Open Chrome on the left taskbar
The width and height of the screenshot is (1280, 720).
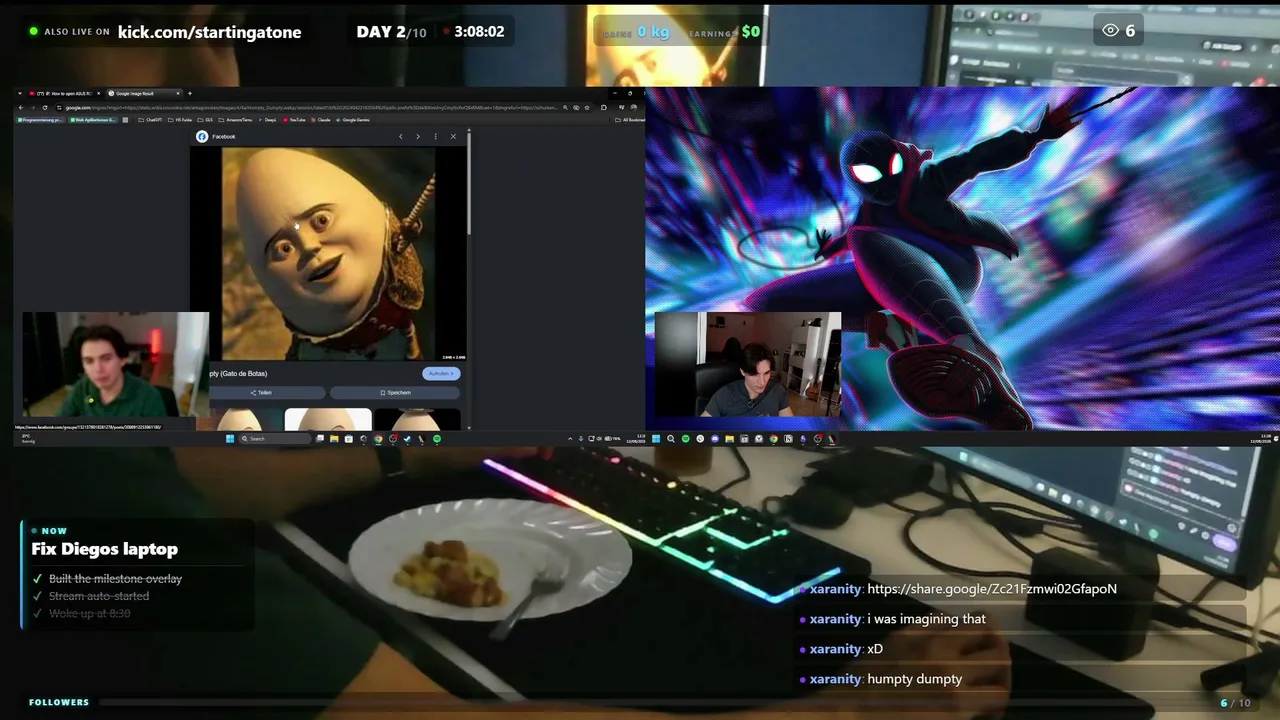point(378,438)
